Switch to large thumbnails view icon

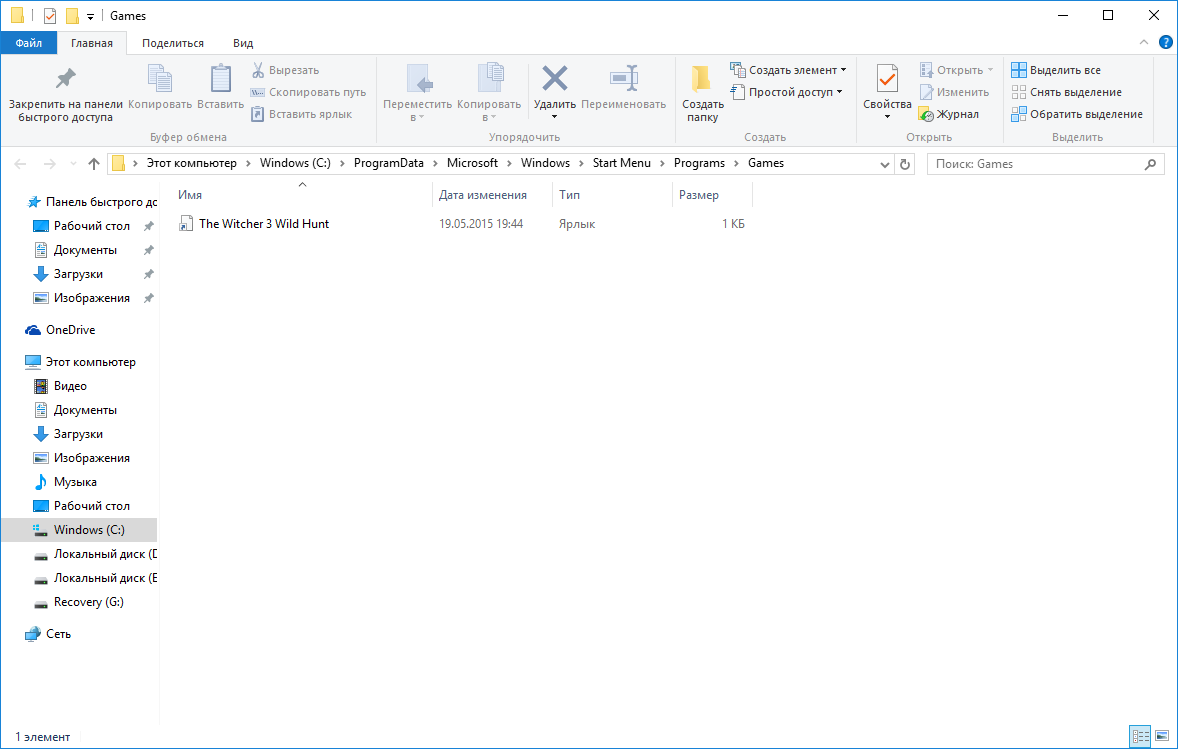[1161, 736]
